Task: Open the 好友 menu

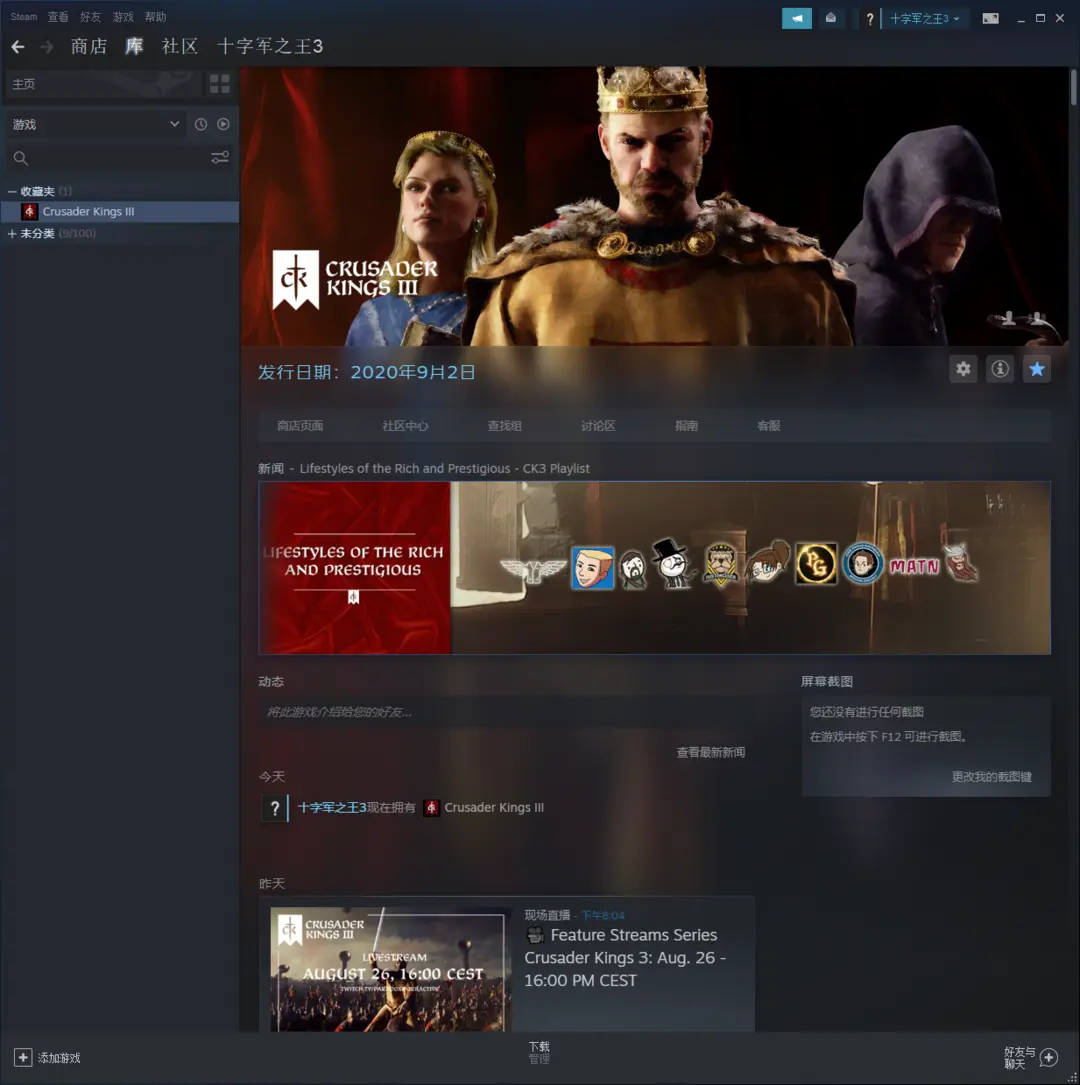Action: (x=90, y=17)
